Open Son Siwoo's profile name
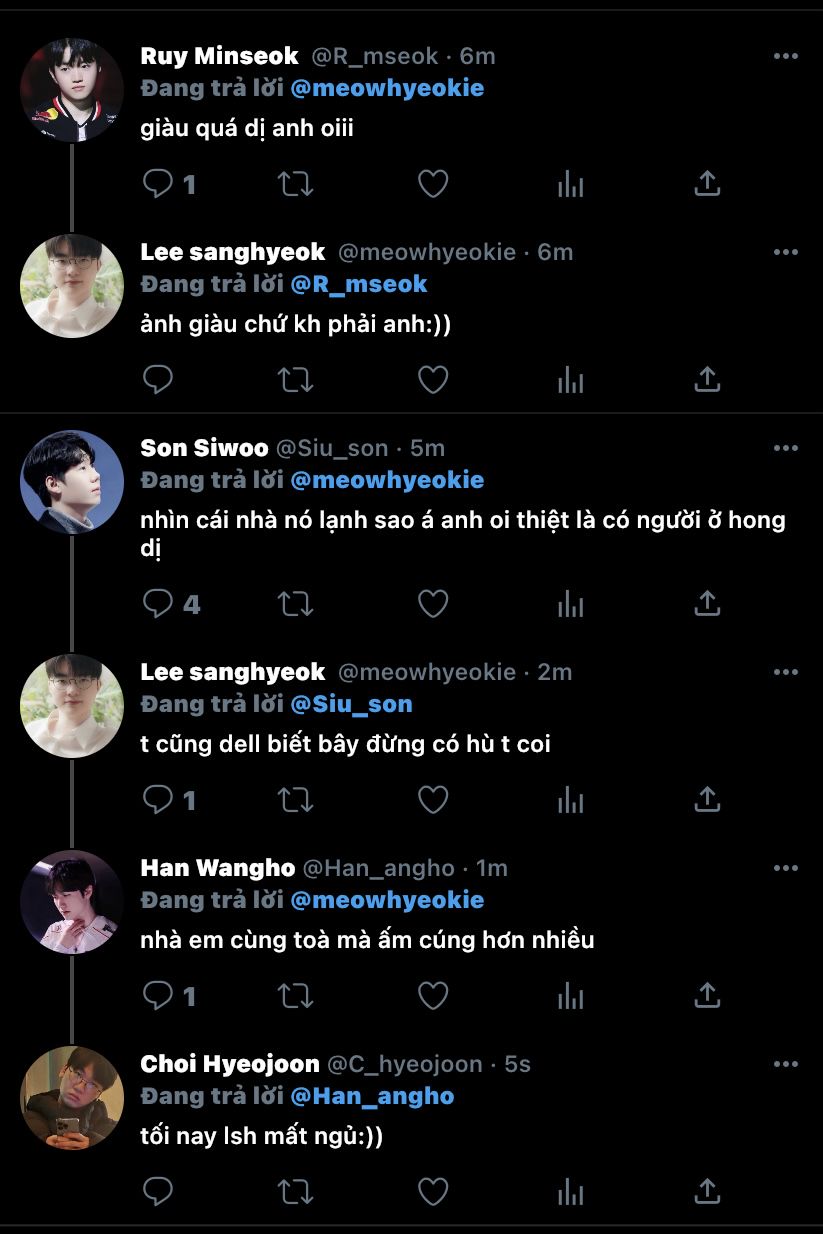823x1234 pixels. (203, 448)
